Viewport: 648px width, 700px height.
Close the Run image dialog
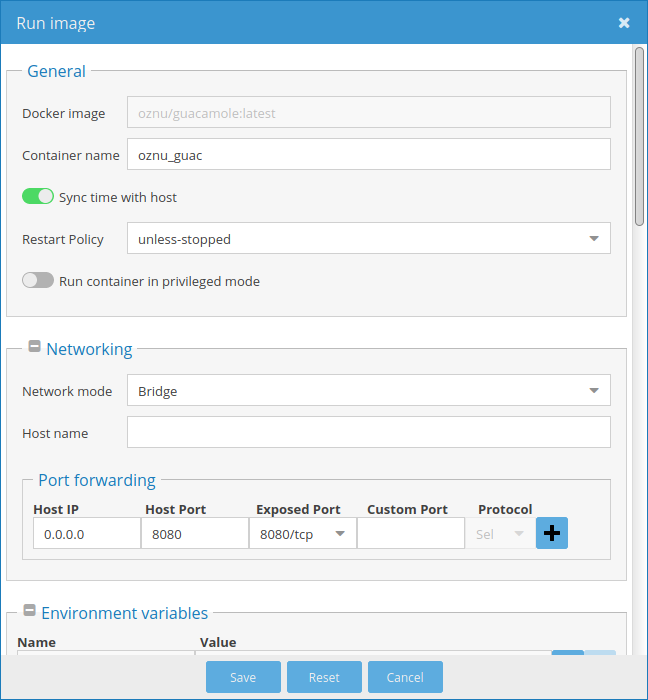coord(624,23)
